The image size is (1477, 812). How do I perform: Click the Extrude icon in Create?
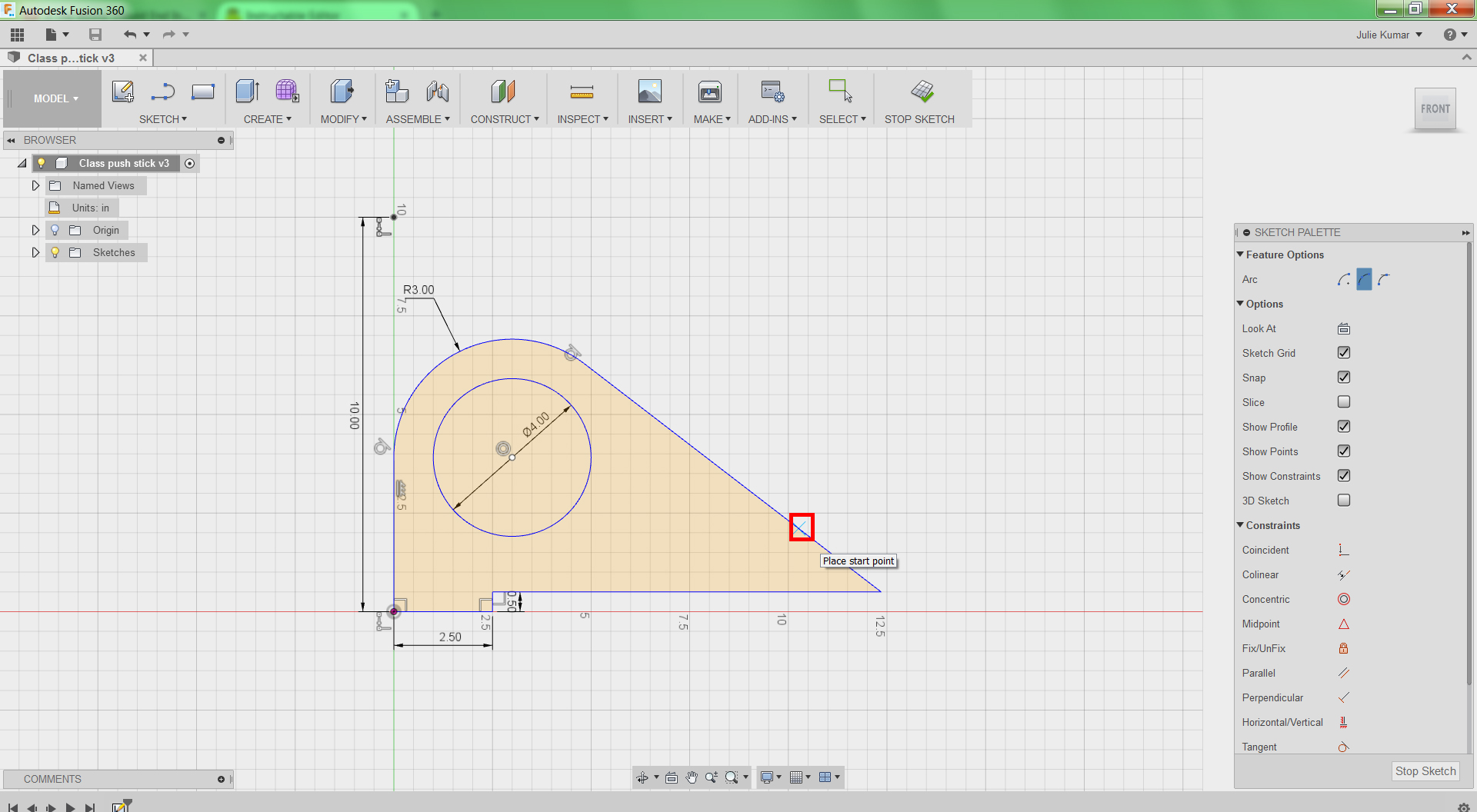coord(247,92)
